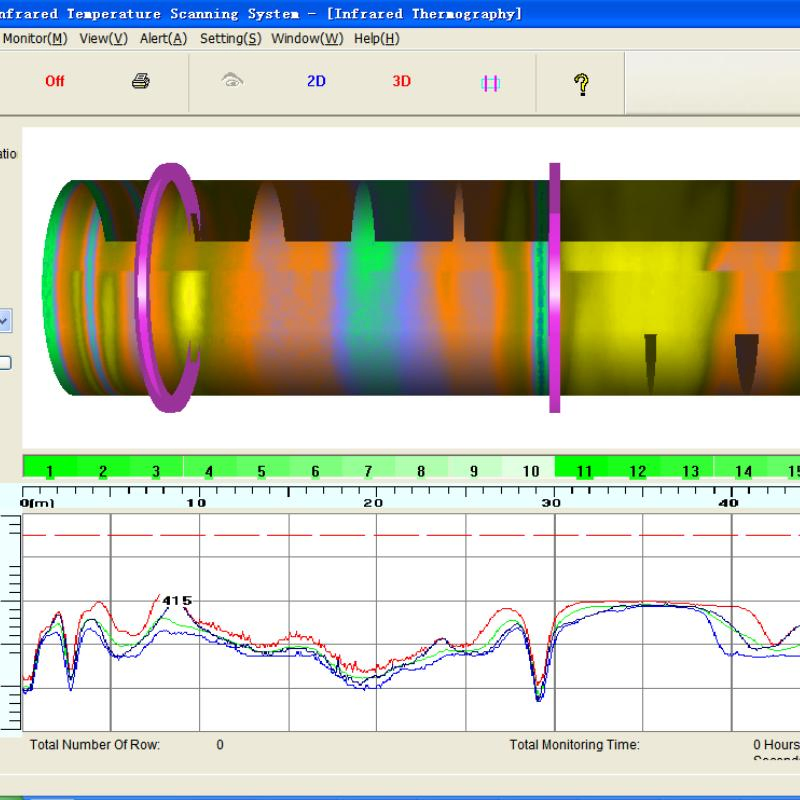Click the grayed eye view icon
The image size is (800, 800).
click(232, 80)
